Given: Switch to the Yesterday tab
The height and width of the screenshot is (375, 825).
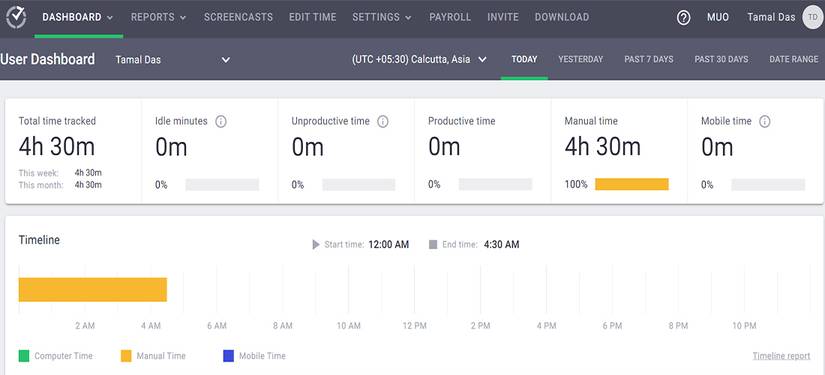Looking at the screenshot, I should tap(581, 59).
